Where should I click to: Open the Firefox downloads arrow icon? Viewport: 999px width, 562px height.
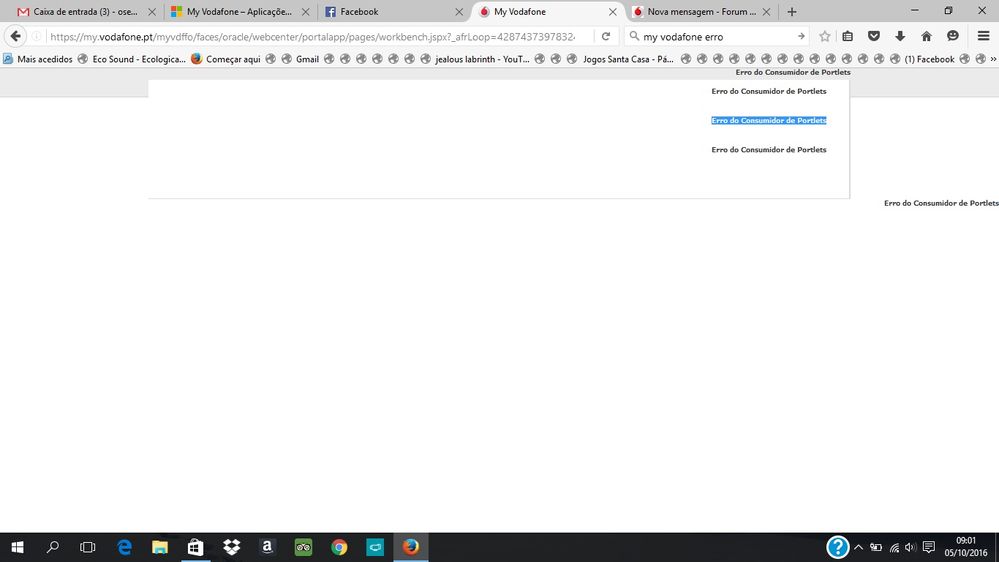pyautogui.click(x=900, y=36)
